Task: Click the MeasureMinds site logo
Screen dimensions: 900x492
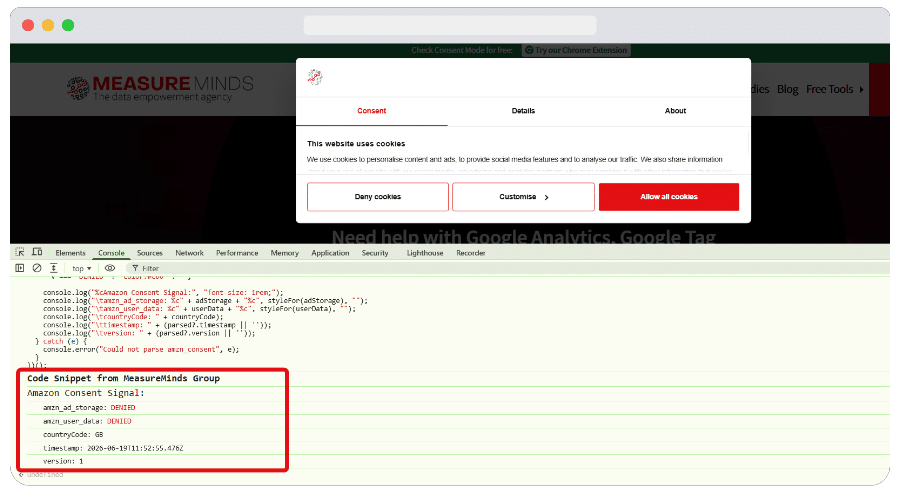Action: [x=160, y=88]
